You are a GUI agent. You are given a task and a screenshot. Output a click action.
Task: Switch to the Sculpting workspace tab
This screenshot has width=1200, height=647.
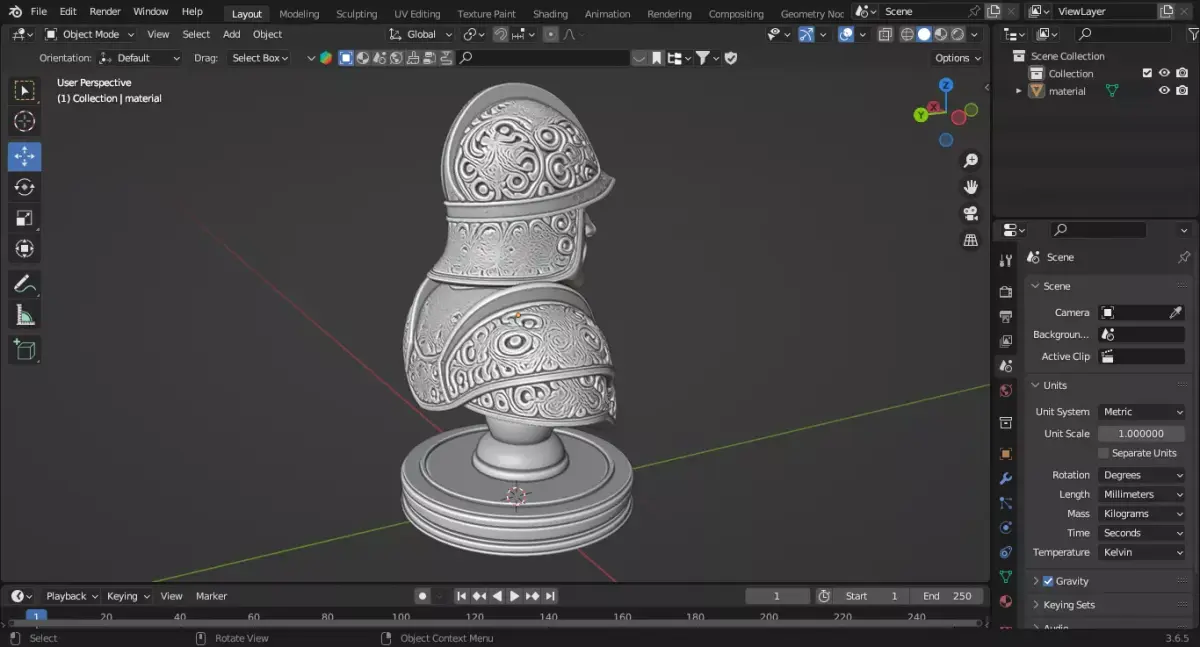tap(356, 14)
